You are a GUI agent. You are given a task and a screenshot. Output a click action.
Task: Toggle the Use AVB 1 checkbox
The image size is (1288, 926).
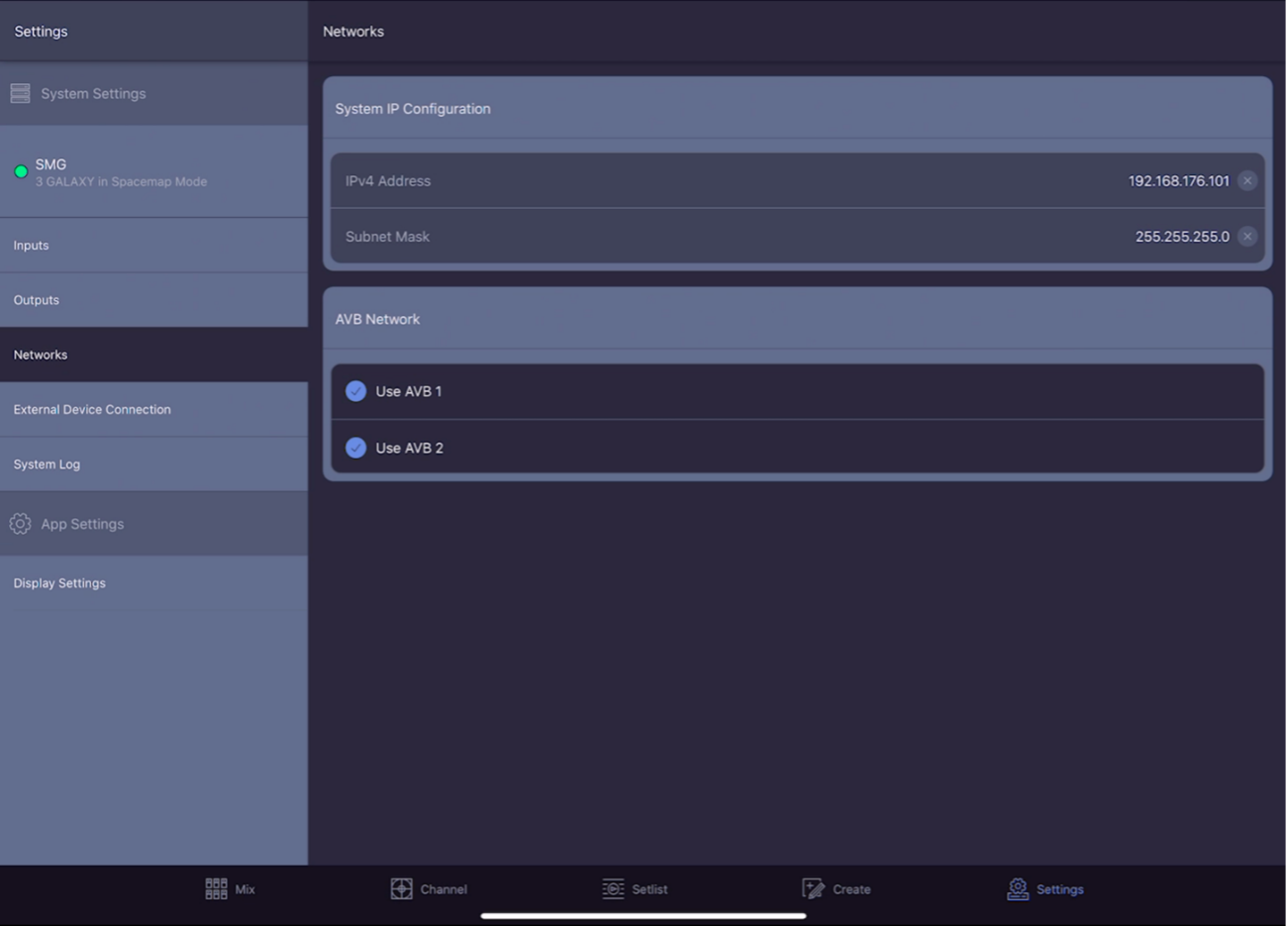[x=355, y=391]
